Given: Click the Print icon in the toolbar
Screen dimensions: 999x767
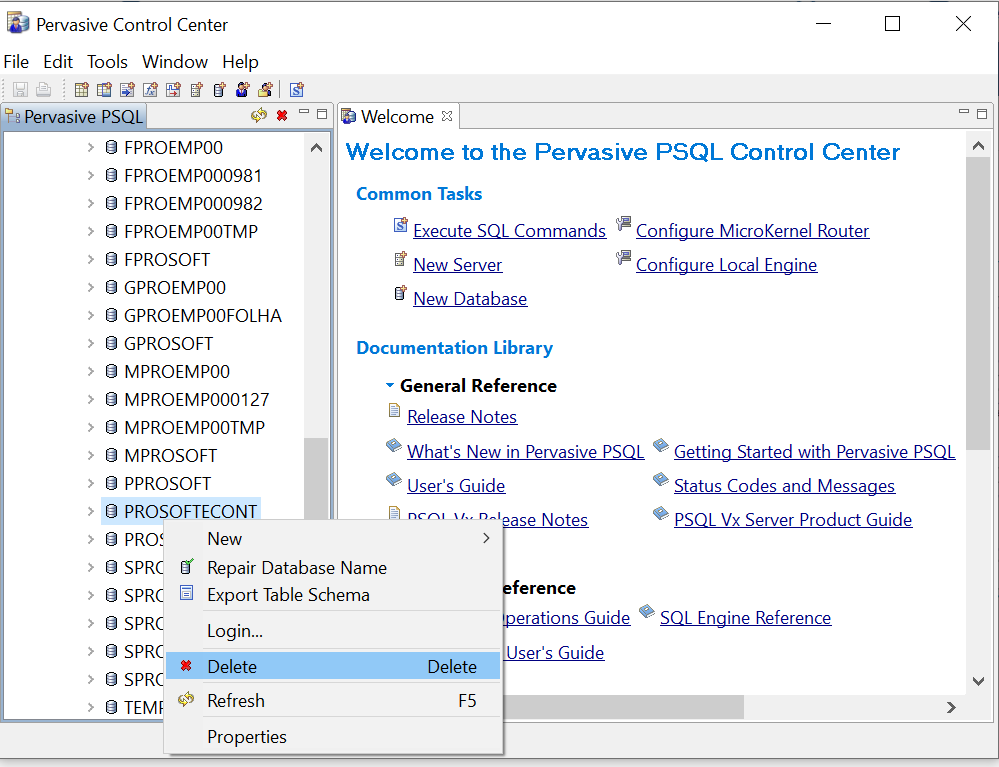Looking at the screenshot, I should (x=43, y=90).
